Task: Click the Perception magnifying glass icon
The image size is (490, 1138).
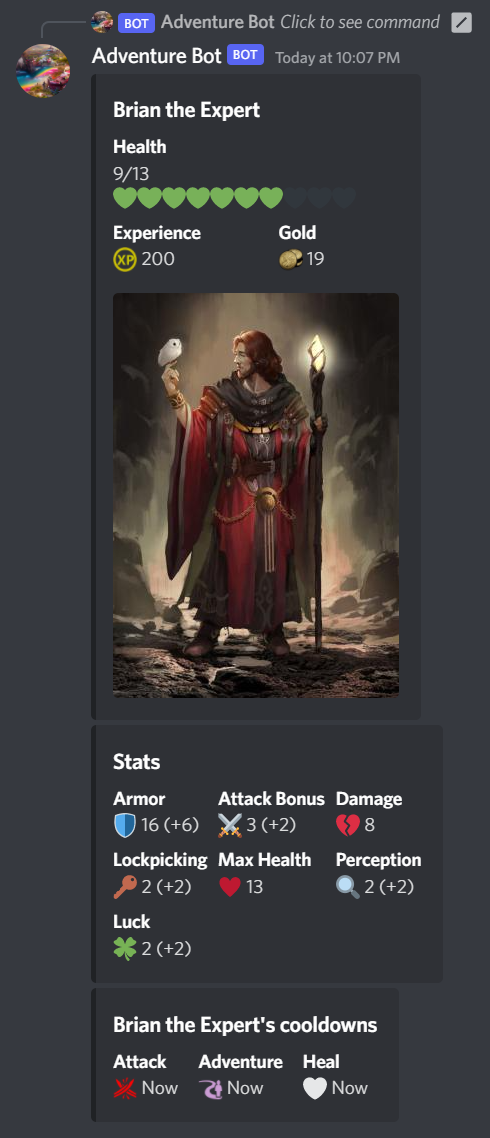Action: tap(348, 887)
